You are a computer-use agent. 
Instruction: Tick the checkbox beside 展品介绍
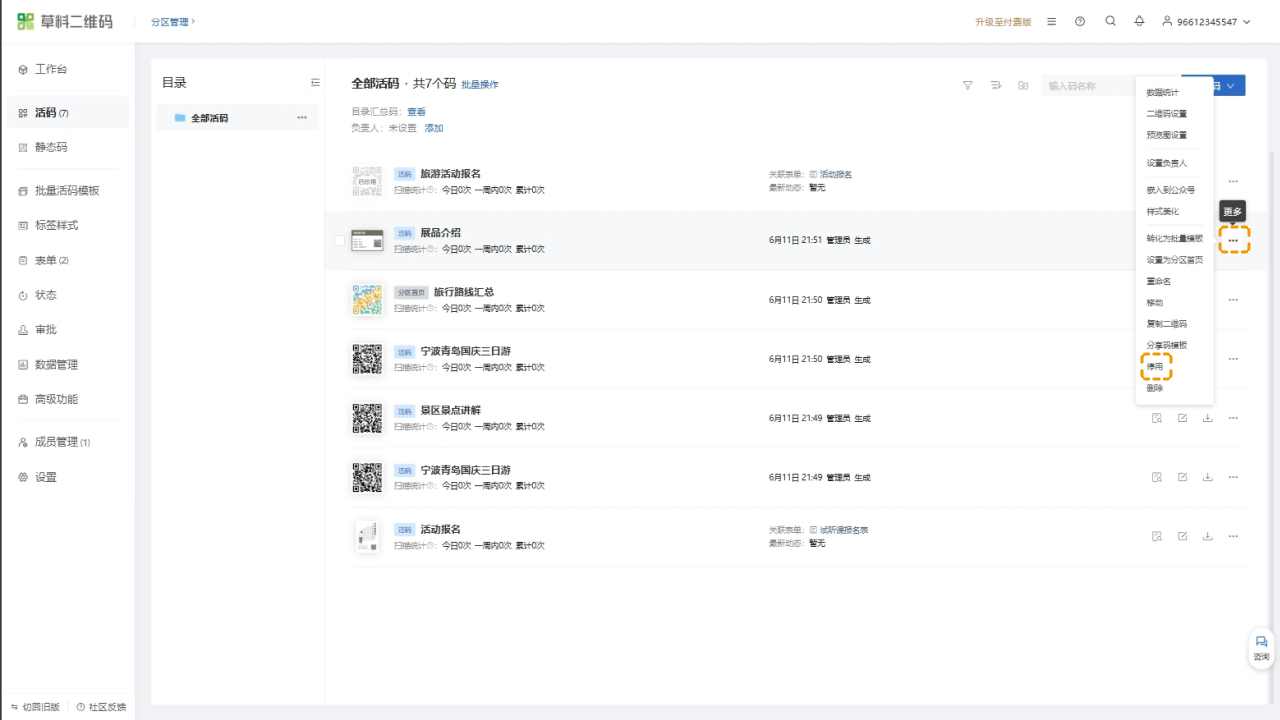[x=340, y=241]
